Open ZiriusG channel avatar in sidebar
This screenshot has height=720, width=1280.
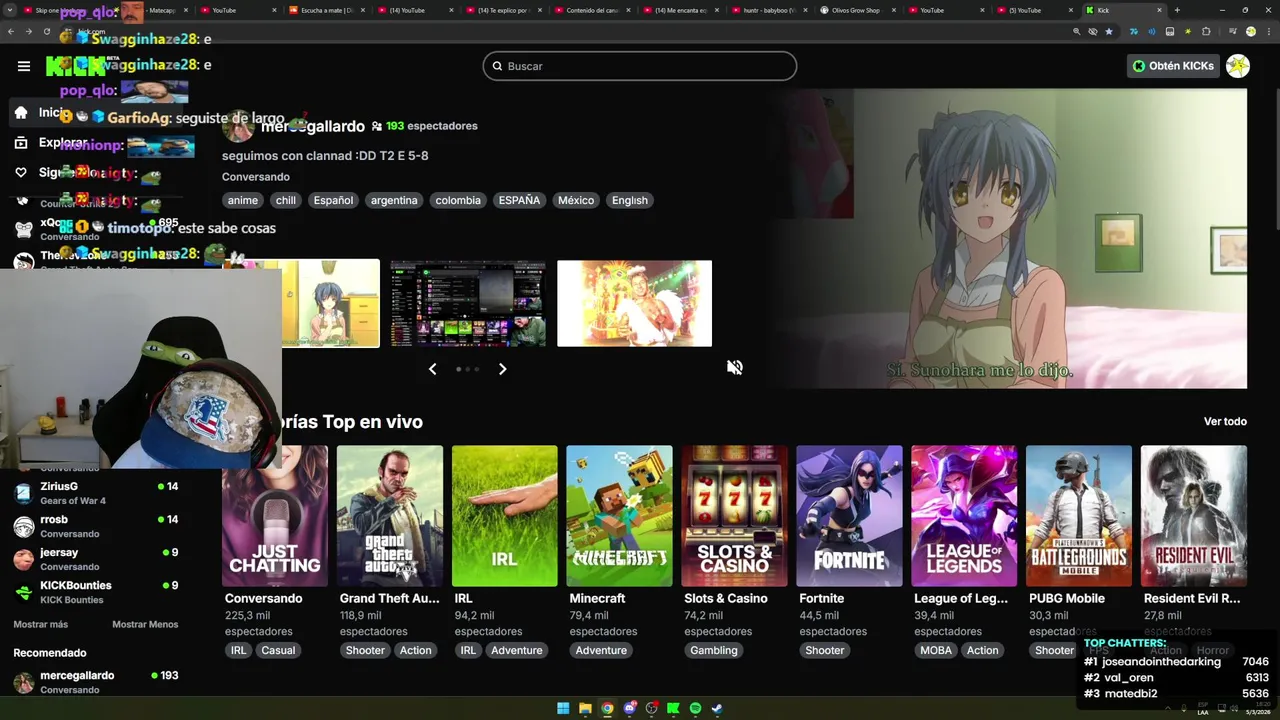[24, 493]
